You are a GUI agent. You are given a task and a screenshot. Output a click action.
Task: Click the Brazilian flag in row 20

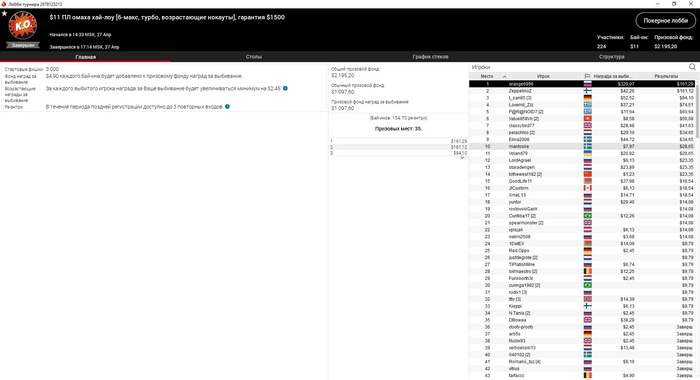588,216
